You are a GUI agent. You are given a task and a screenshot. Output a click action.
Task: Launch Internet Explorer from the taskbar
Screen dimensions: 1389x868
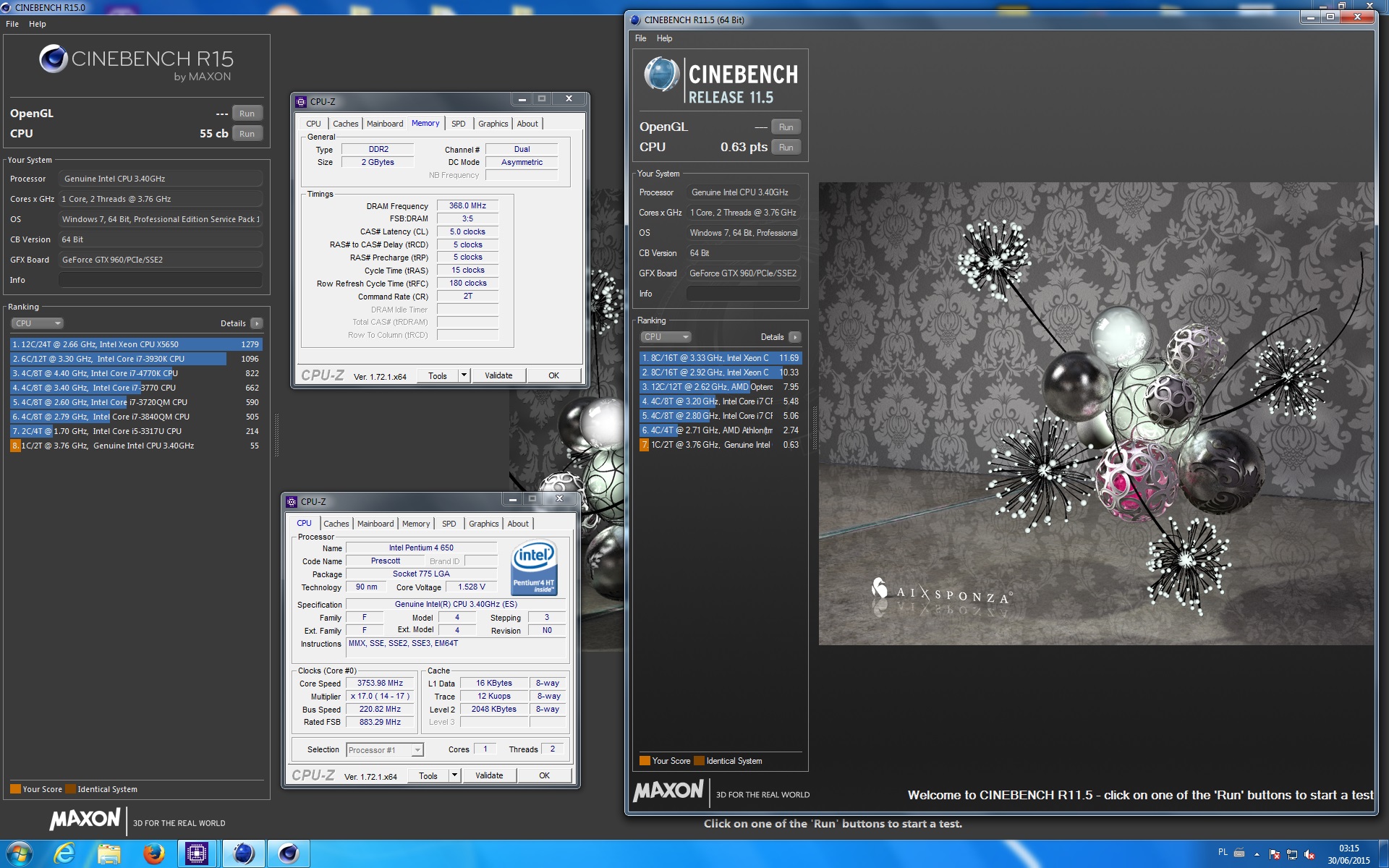click(x=64, y=854)
